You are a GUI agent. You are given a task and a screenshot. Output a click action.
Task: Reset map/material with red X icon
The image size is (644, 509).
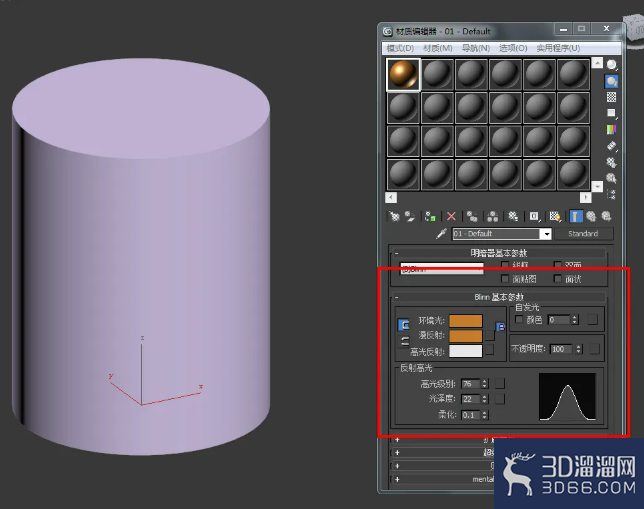[x=451, y=216]
